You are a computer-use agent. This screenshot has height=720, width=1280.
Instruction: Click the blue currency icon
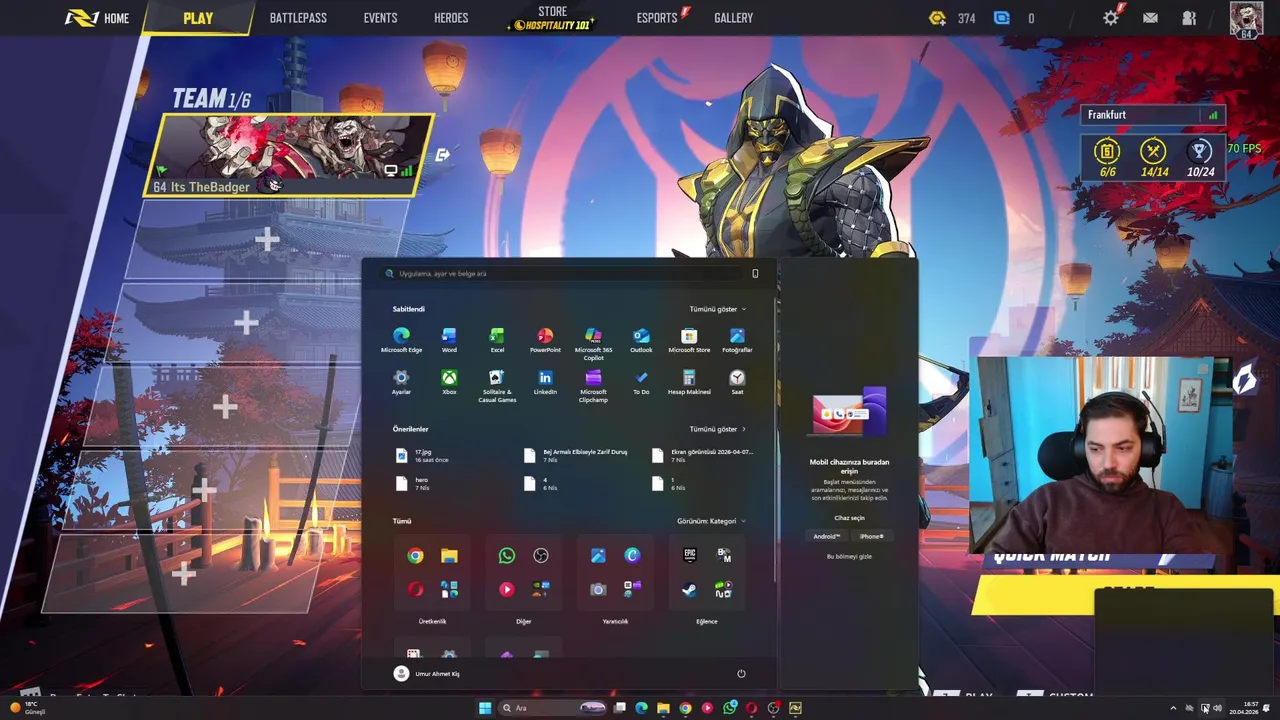[x=1002, y=18]
